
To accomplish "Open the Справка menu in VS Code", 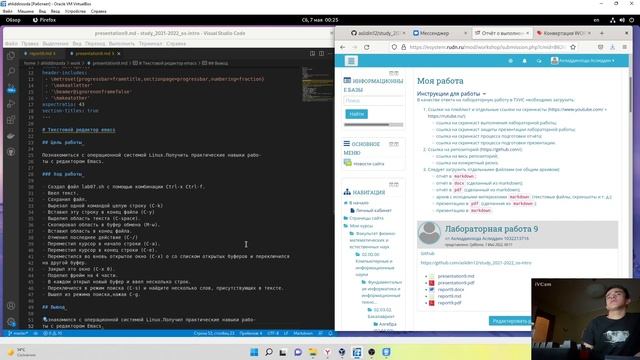I will coord(176,44).
